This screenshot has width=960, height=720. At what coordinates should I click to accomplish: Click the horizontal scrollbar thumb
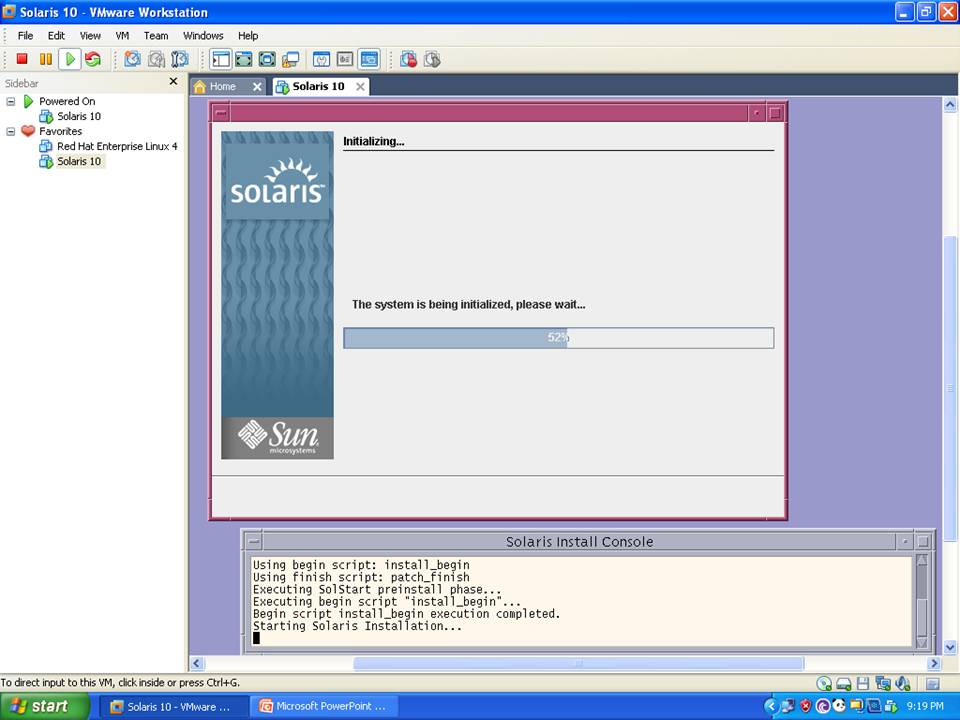[x=579, y=663]
